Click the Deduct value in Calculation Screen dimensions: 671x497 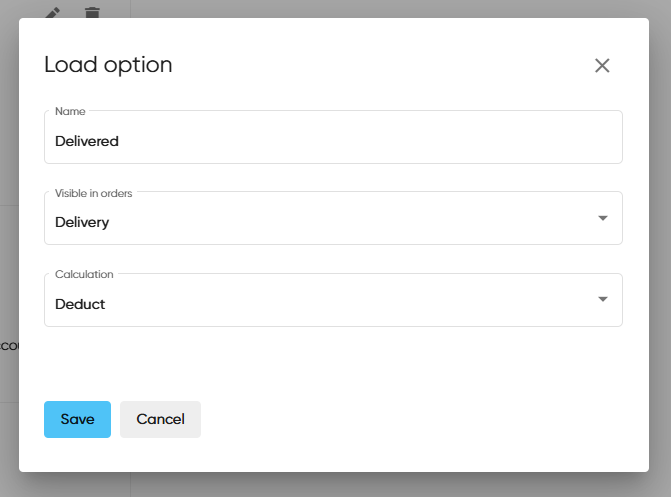(80, 304)
